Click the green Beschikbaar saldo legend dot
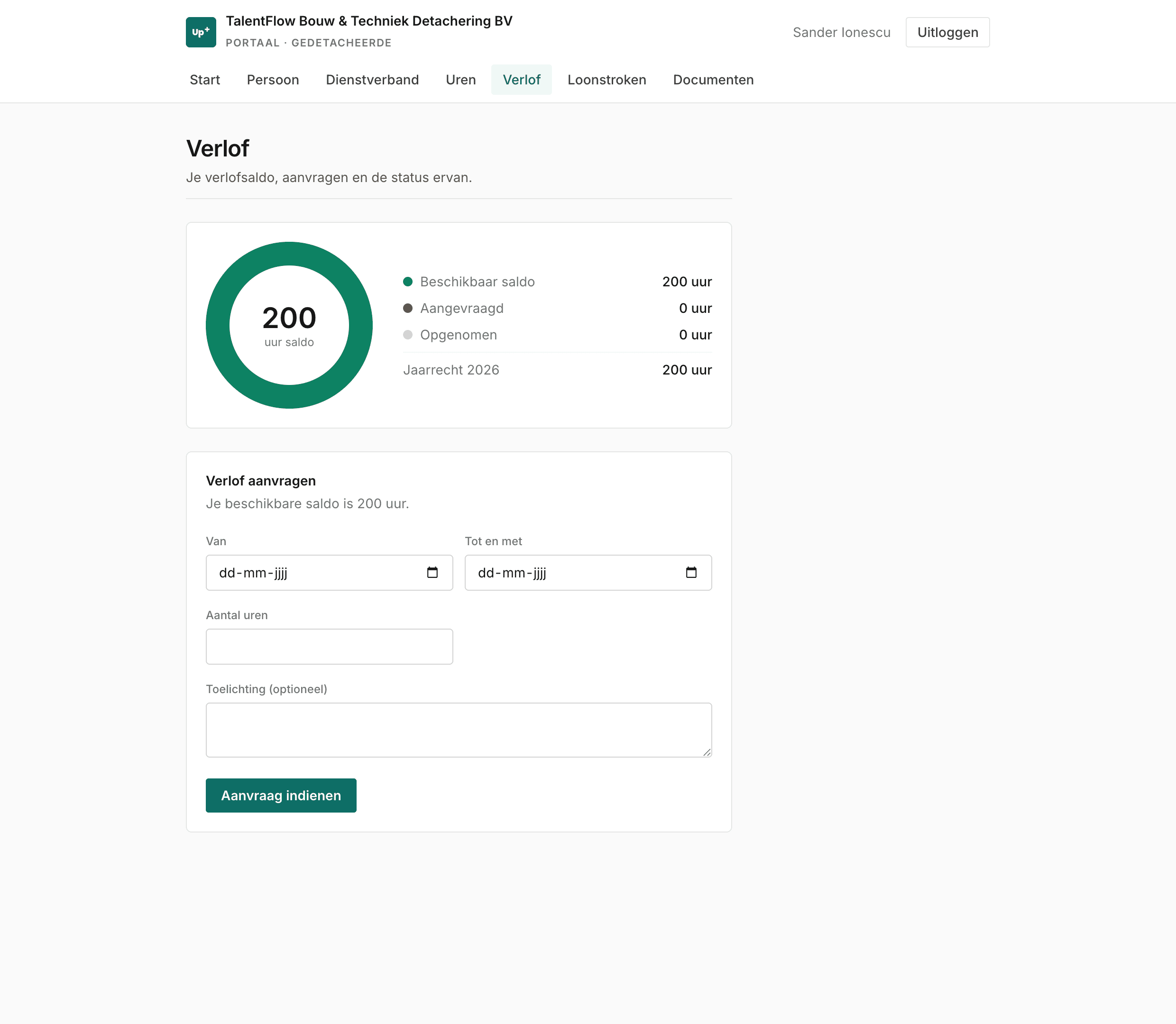The height and width of the screenshot is (1024, 1176). [407, 282]
